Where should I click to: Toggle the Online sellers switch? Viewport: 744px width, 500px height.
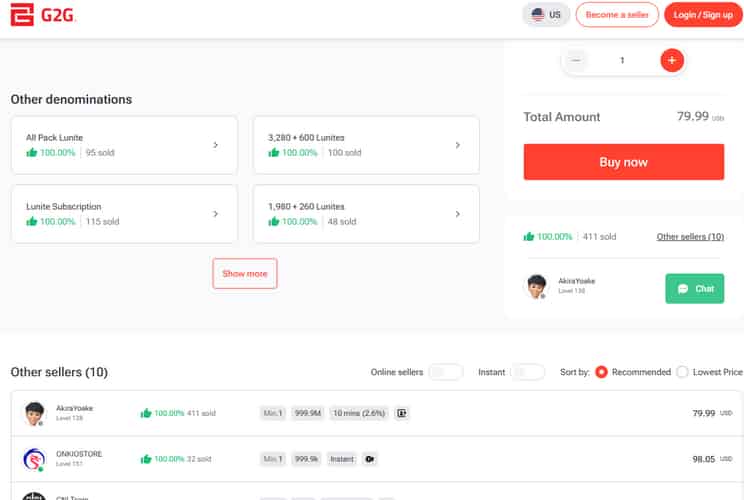pyautogui.click(x=445, y=372)
